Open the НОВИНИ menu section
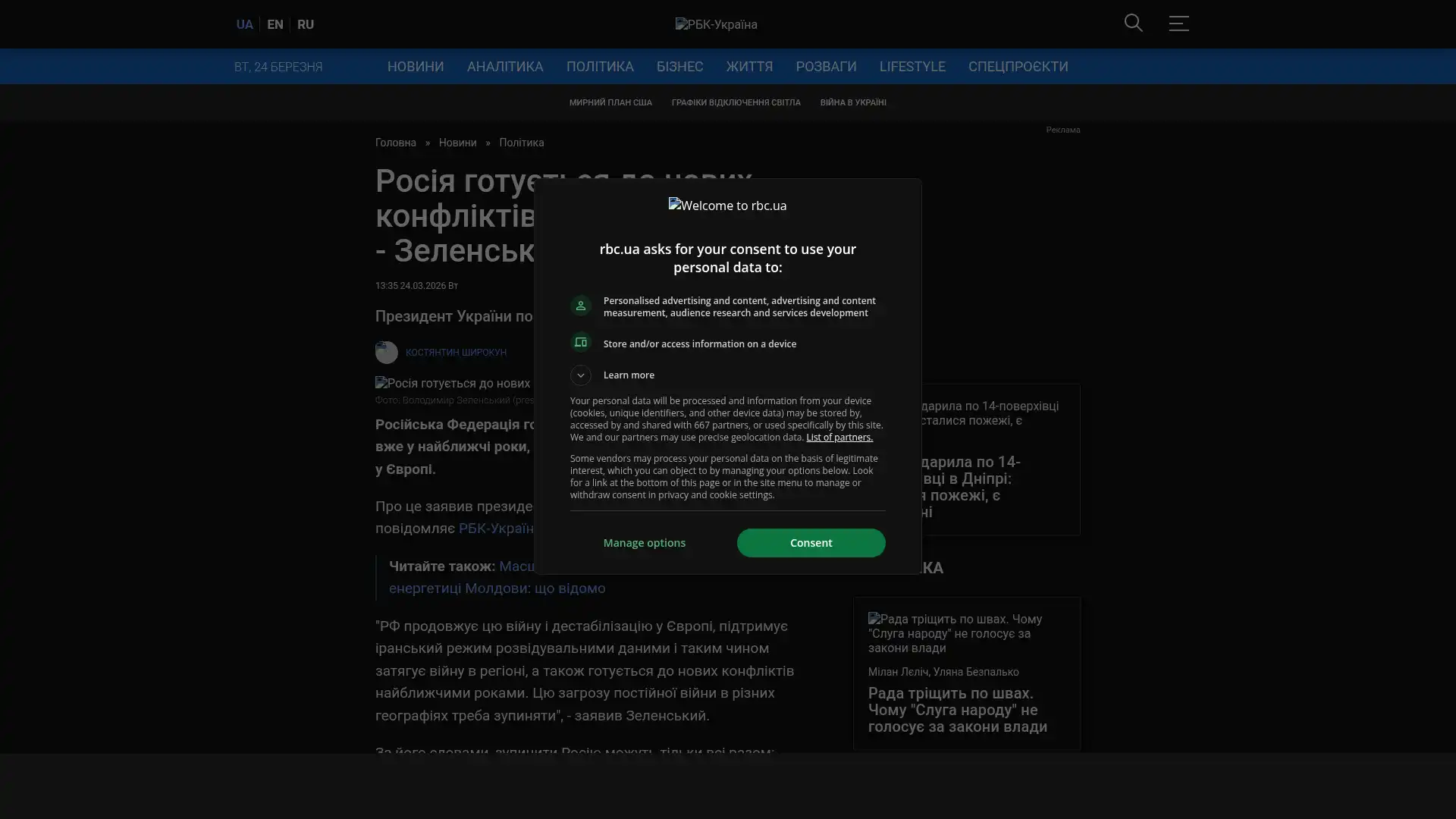Image resolution: width=1456 pixels, height=819 pixels. 416,67
